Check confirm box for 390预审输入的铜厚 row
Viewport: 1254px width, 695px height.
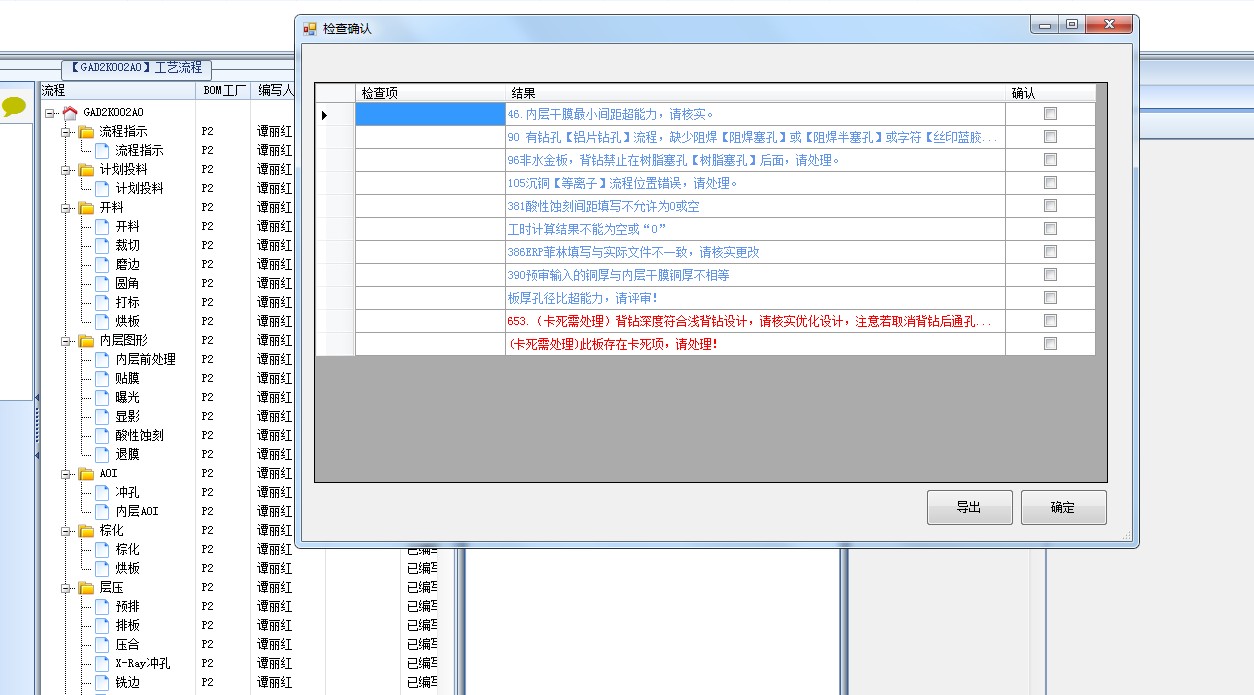pyautogui.click(x=1050, y=275)
